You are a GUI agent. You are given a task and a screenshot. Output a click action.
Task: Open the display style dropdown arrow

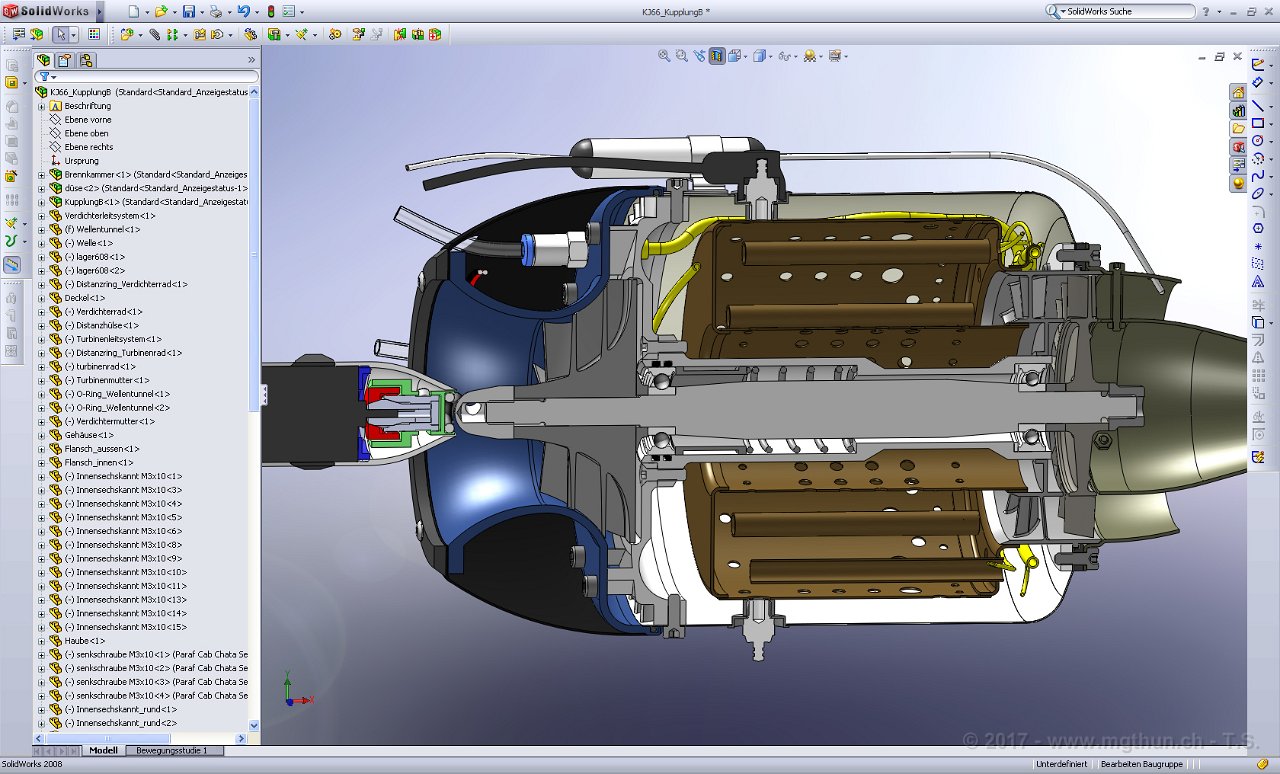coord(771,57)
